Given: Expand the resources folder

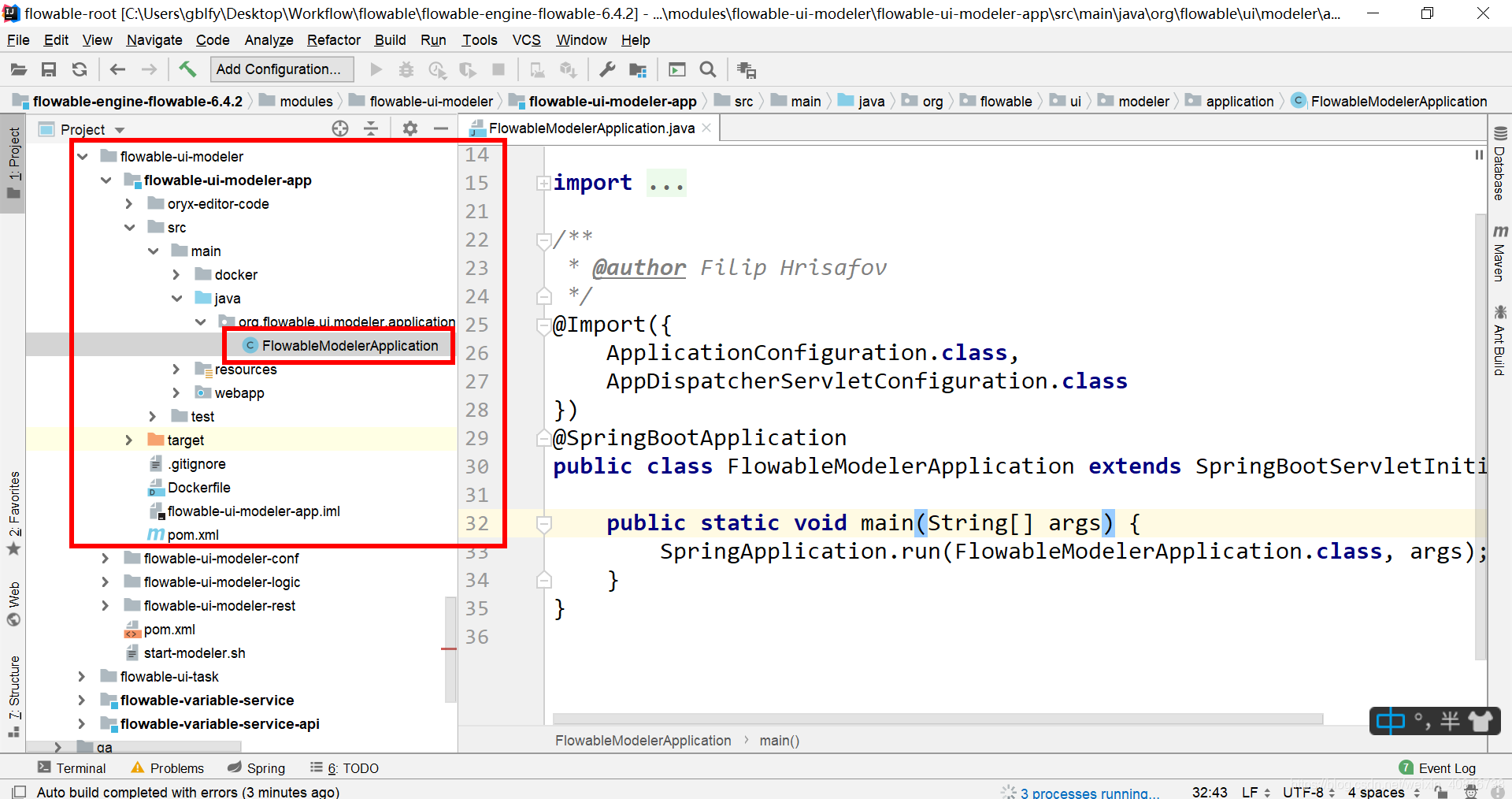Looking at the screenshot, I should coord(176,370).
